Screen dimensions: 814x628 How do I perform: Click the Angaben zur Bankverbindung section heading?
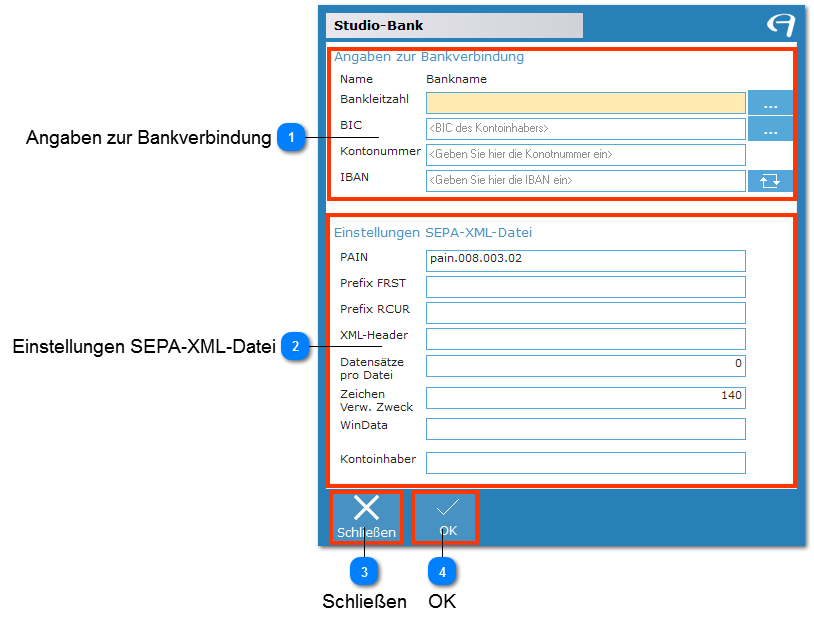(x=429, y=57)
